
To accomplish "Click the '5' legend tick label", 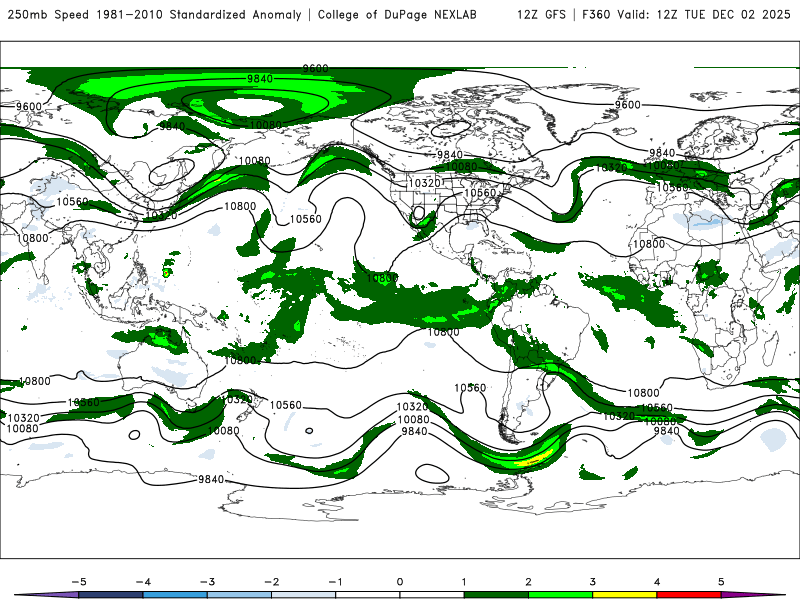I will 721,582.
